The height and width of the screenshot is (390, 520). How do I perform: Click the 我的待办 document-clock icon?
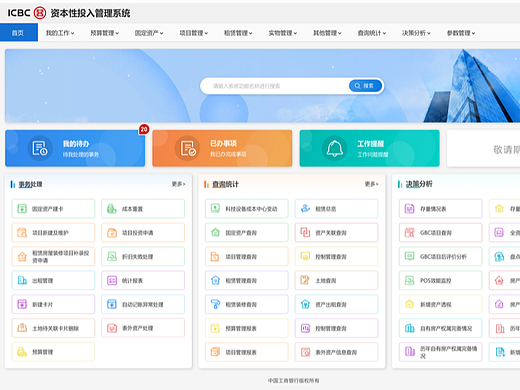coord(40,148)
